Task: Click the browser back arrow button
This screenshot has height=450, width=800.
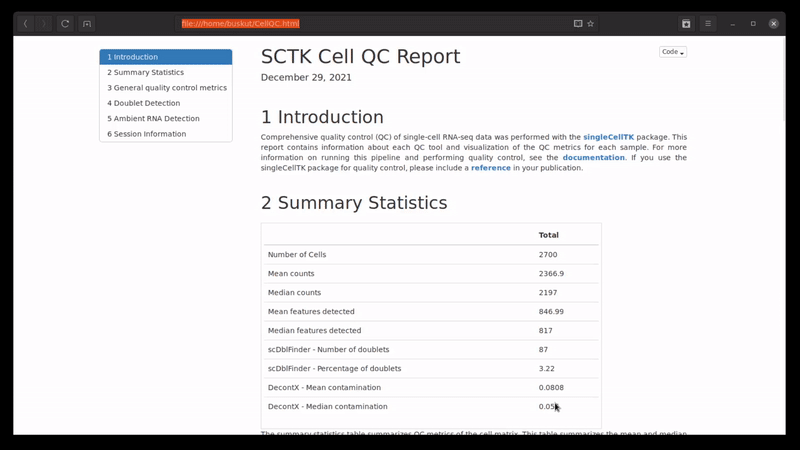Action: tap(26, 24)
